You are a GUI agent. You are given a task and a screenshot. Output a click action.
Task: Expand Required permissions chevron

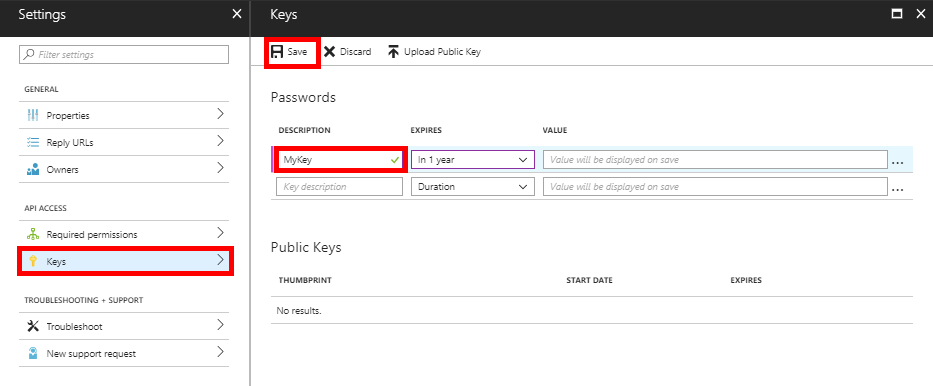[x=220, y=233]
